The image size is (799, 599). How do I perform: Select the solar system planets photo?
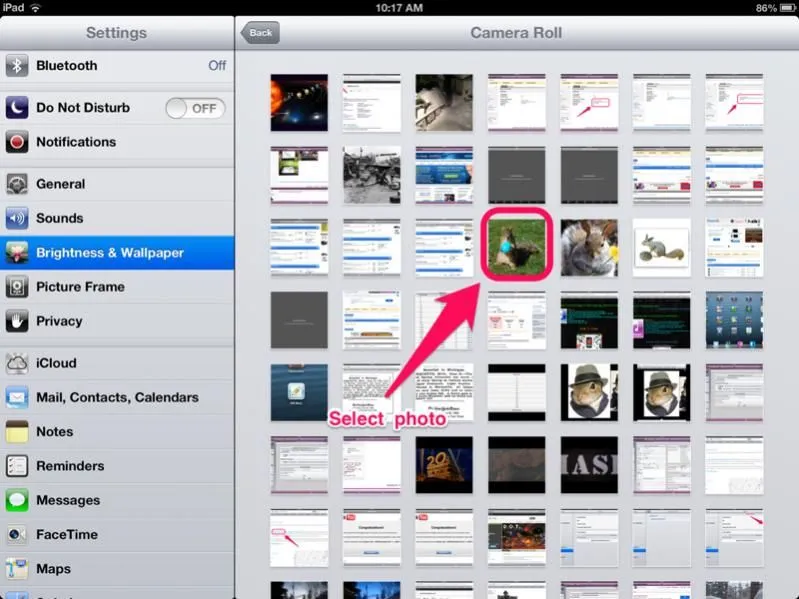click(299, 103)
